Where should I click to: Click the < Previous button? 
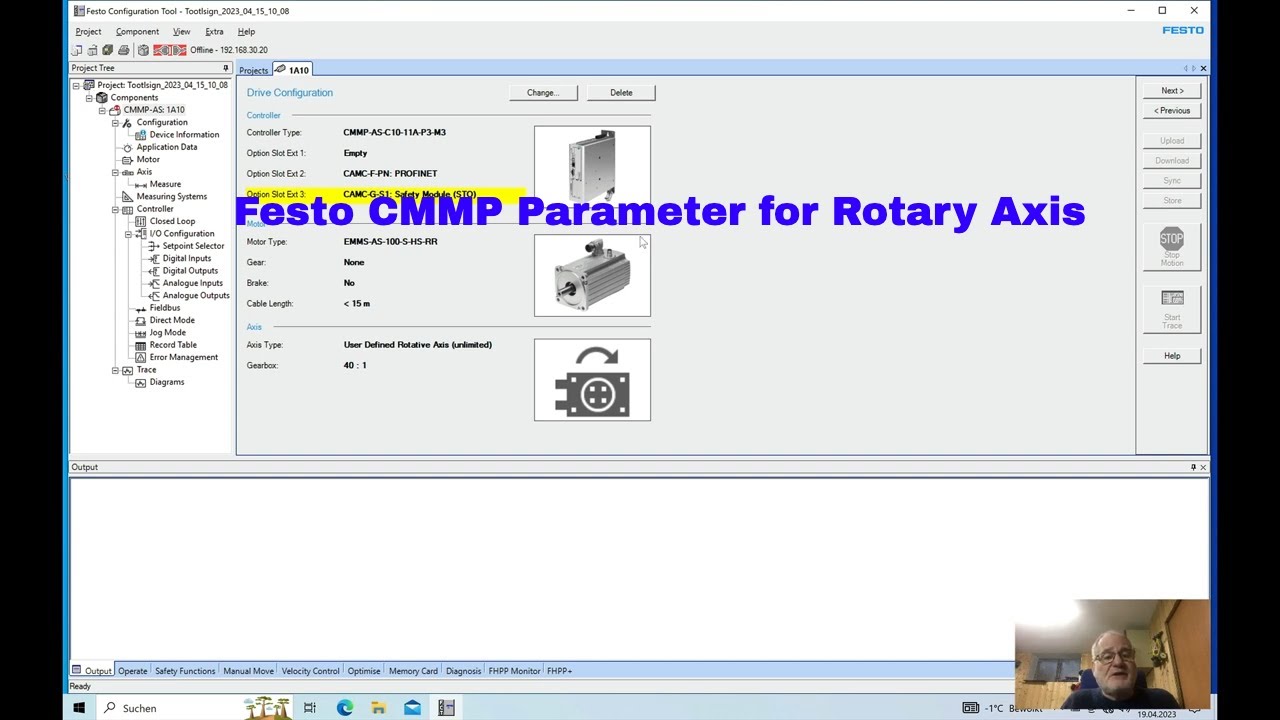pos(1172,111)
